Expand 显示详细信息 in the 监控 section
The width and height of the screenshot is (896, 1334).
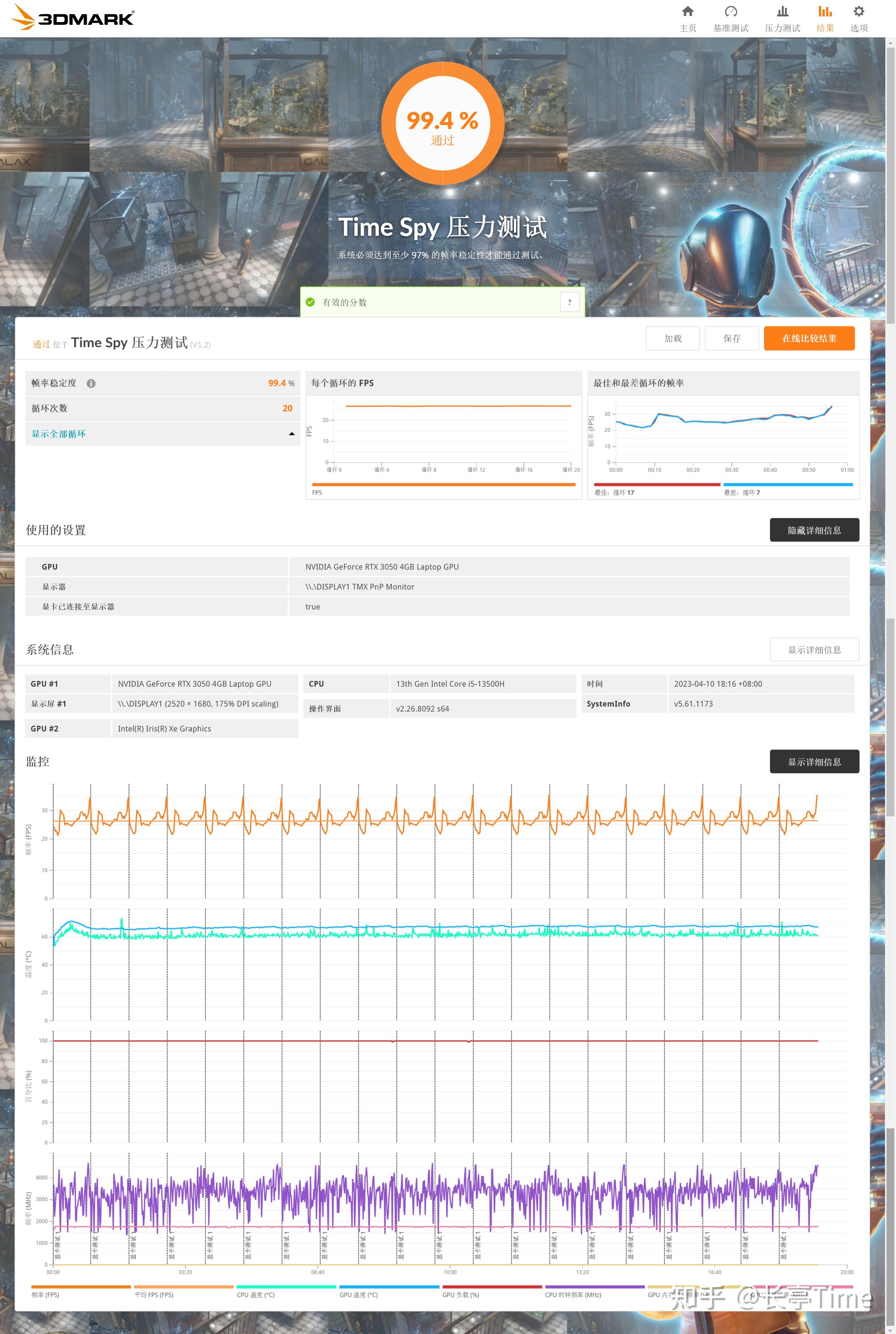pyautogui.click(x=814, y=761)
